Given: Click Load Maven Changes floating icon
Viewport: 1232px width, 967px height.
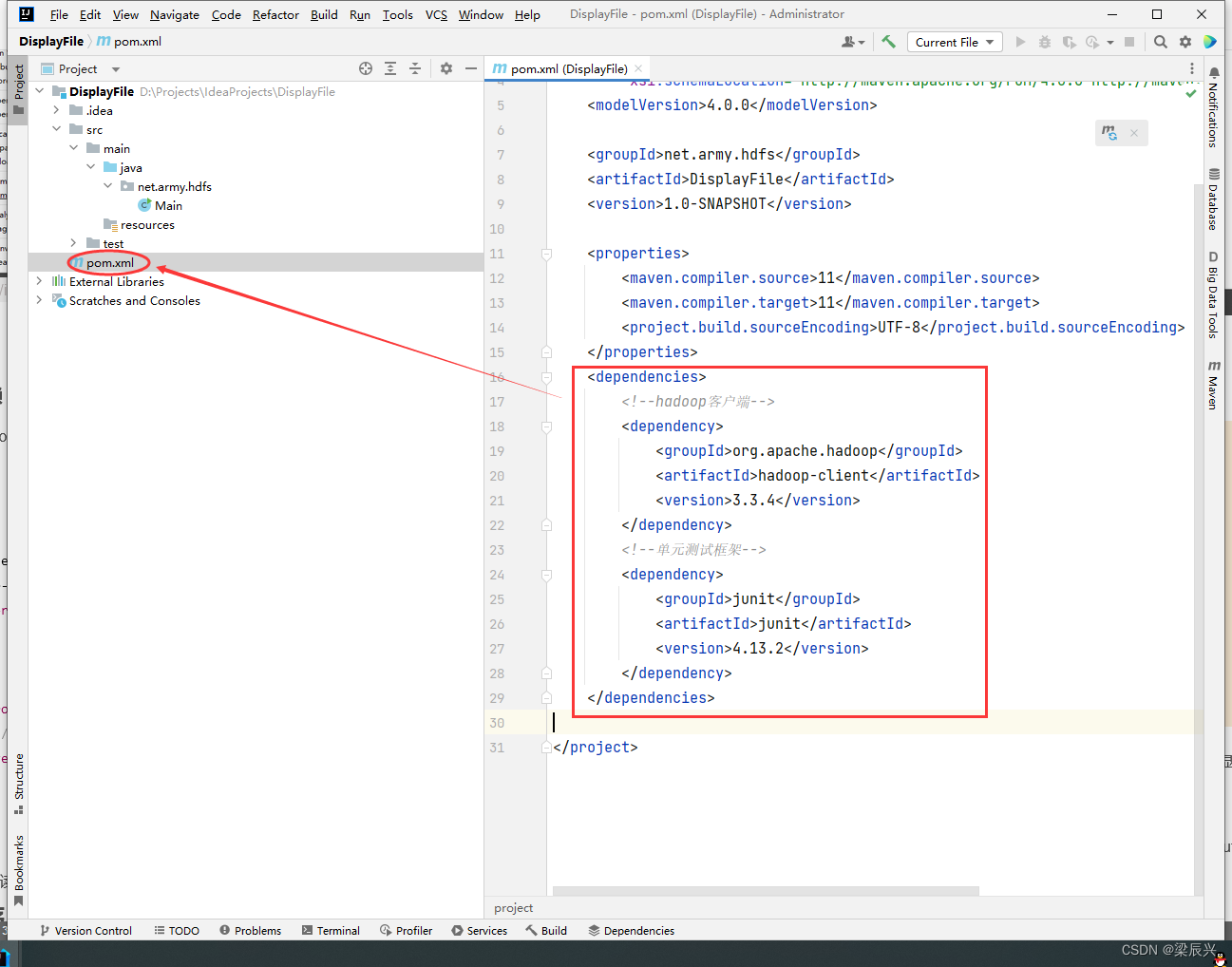Looking at the screenshot, I should [x=1109, y=133].
